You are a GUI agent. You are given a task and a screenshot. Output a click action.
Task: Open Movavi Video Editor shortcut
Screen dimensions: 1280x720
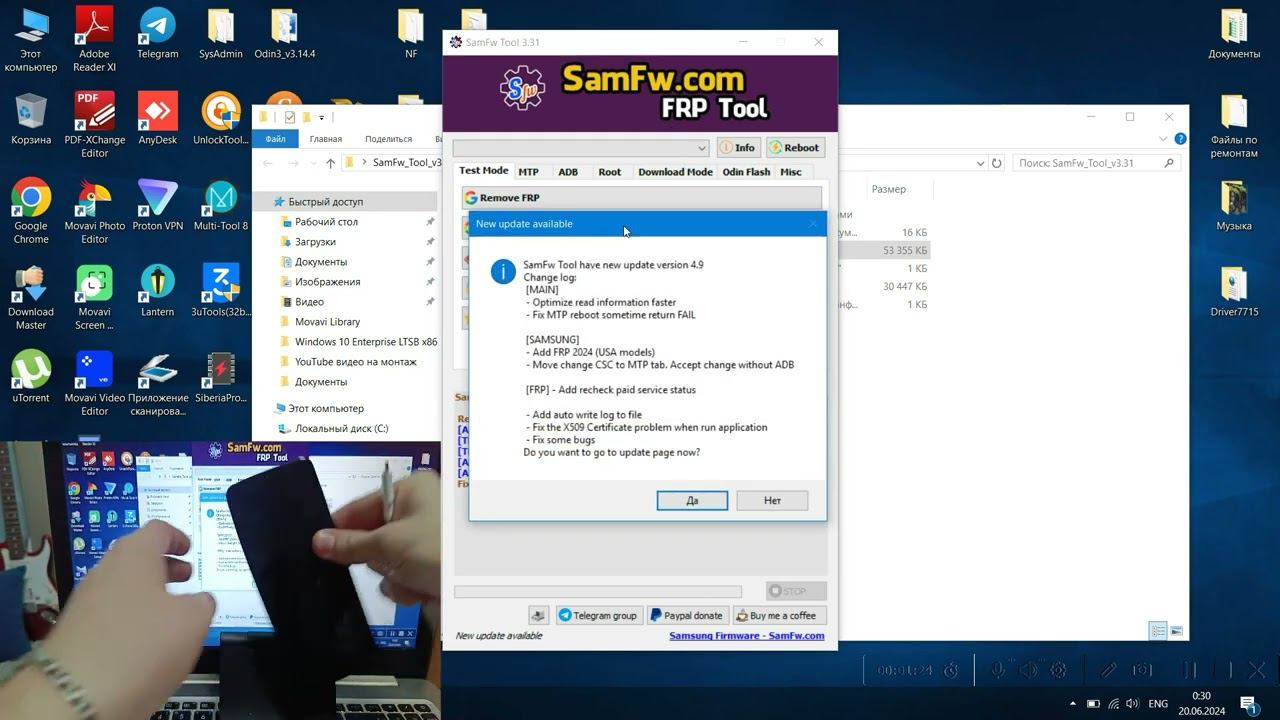(94, 384)
